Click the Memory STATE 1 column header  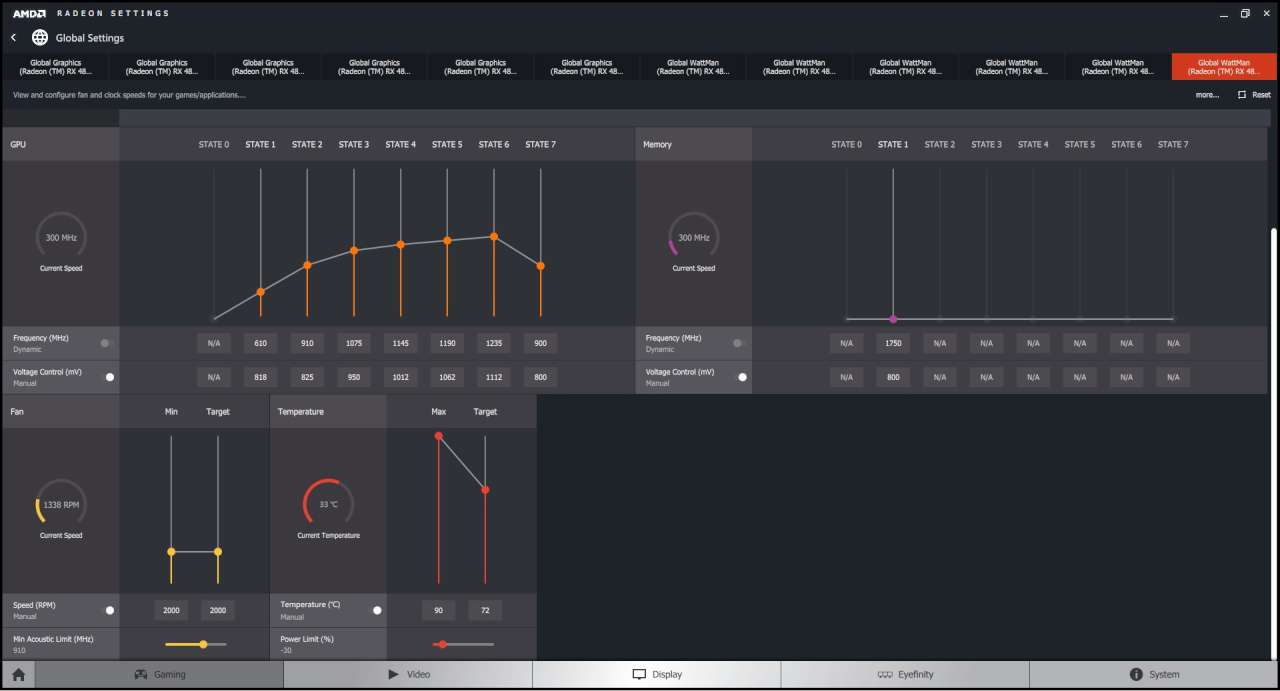tap(893, 144)
